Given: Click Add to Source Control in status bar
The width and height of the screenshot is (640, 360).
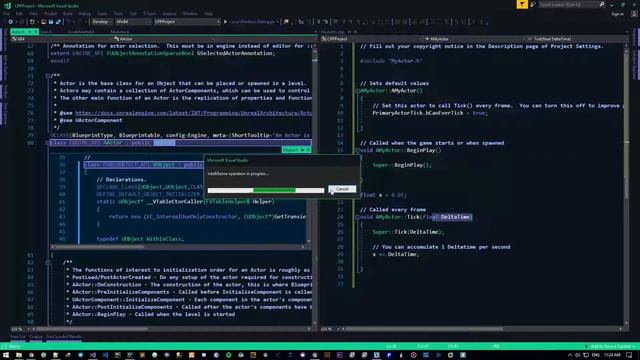Looking at the screenshot, I should (610, 346).
